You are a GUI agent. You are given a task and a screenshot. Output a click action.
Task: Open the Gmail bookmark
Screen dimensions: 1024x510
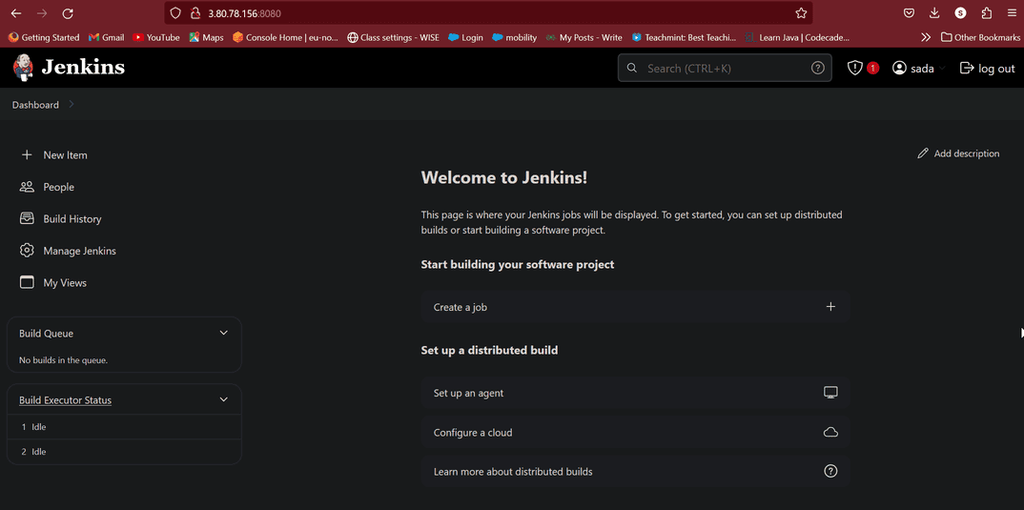106,37
